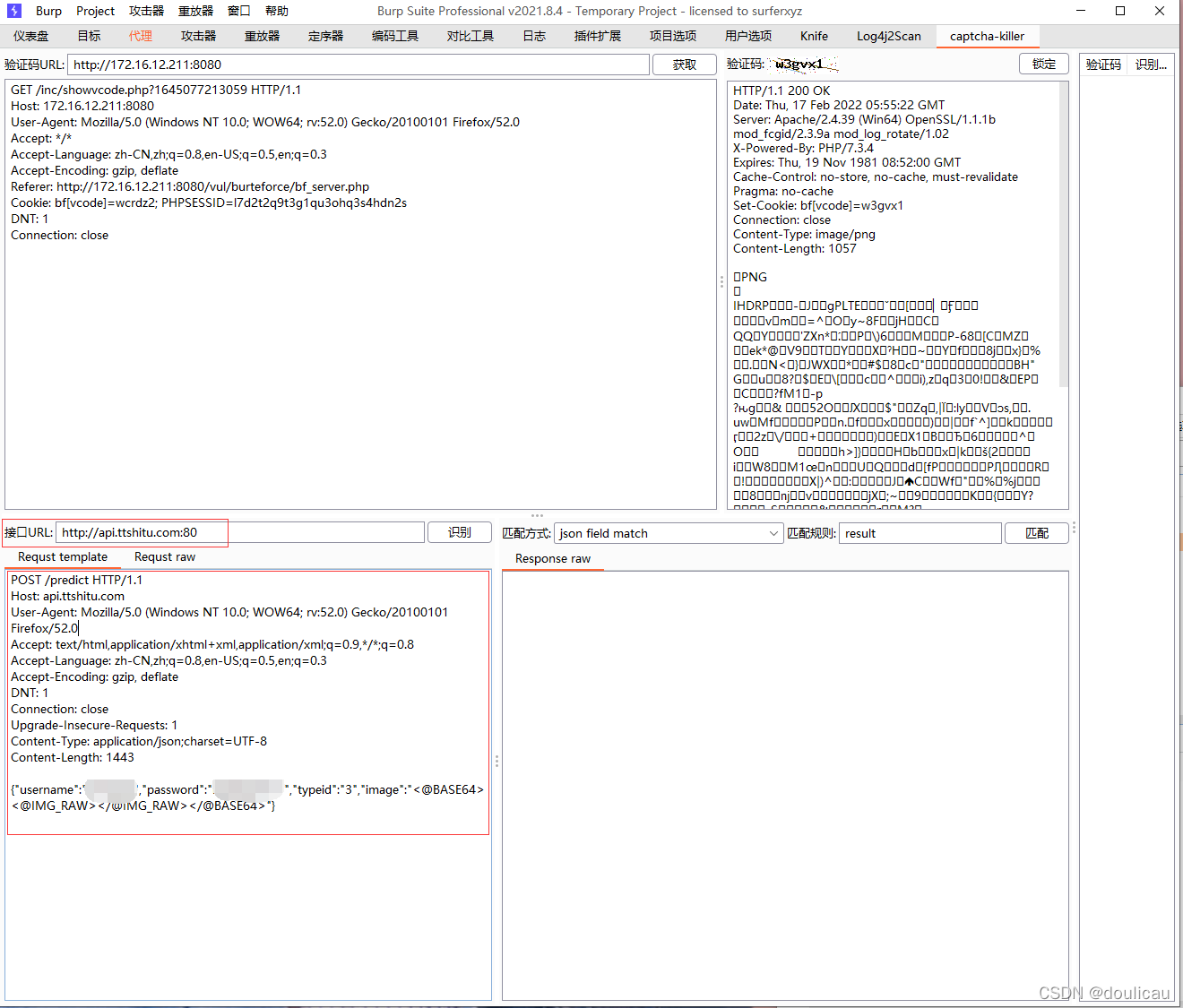Click the Burp Suite logo icon
Viewport: 1183px width, 1008px height.
click(x=14, y=11)
